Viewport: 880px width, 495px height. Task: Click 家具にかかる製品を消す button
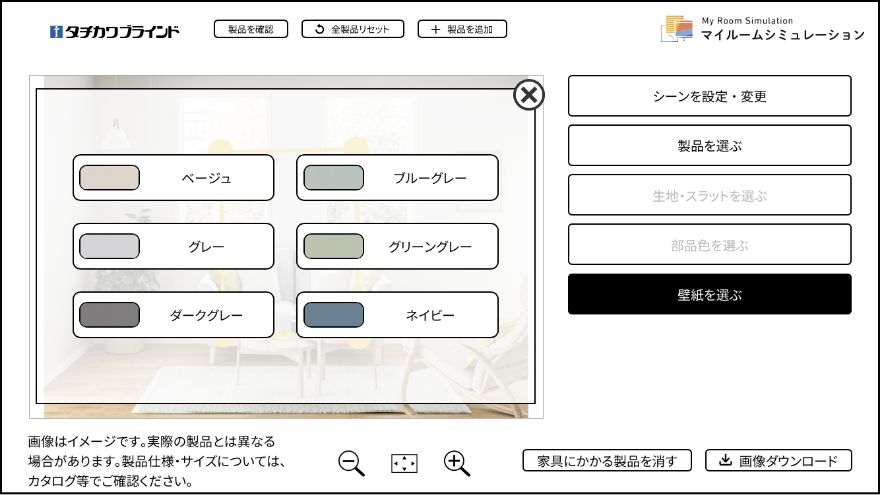pyautogui.click(x=607, y=461)
